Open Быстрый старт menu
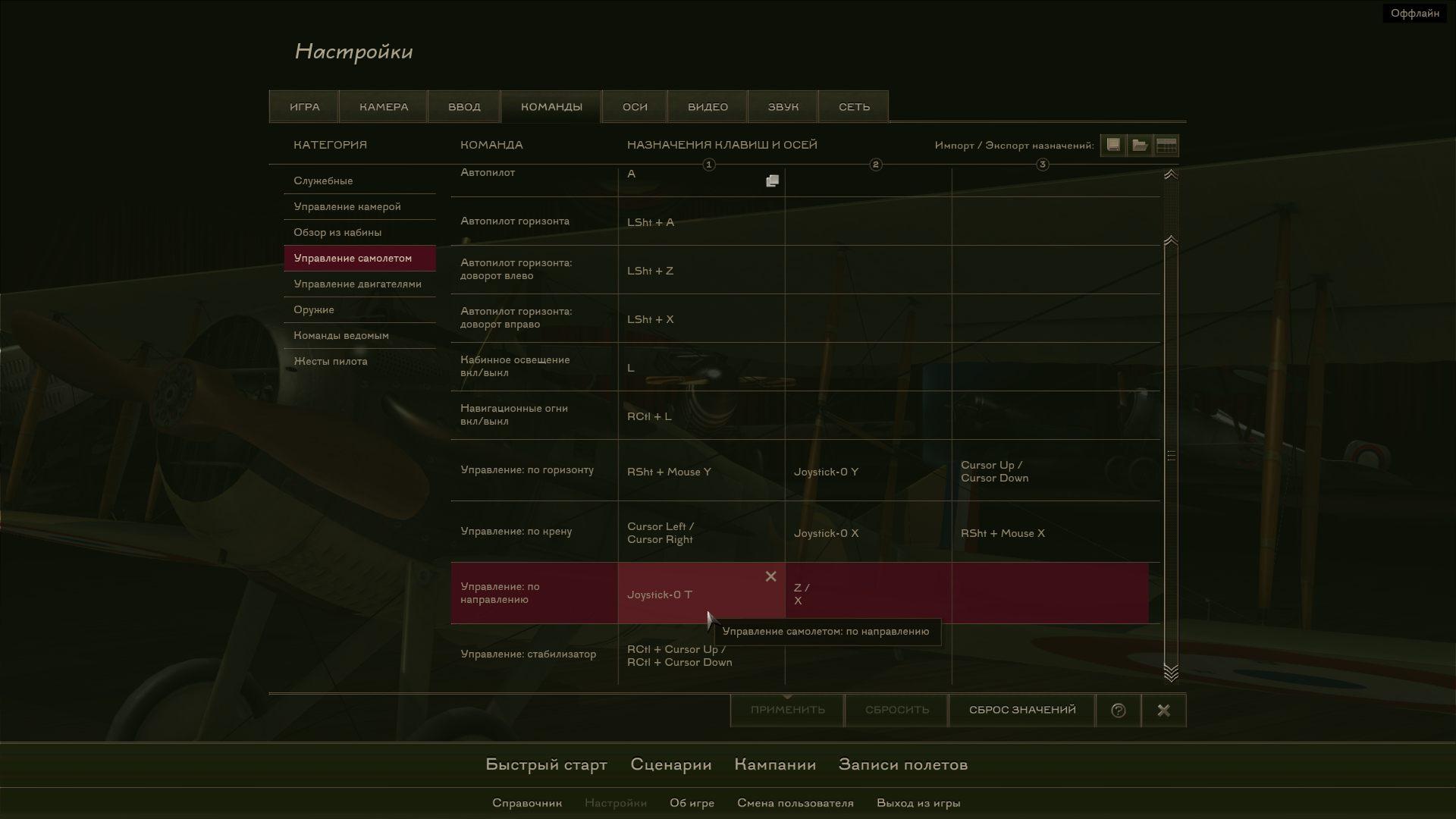Image resolution: width=1456 pixels, height=819 pixels. tap(546, 764)
